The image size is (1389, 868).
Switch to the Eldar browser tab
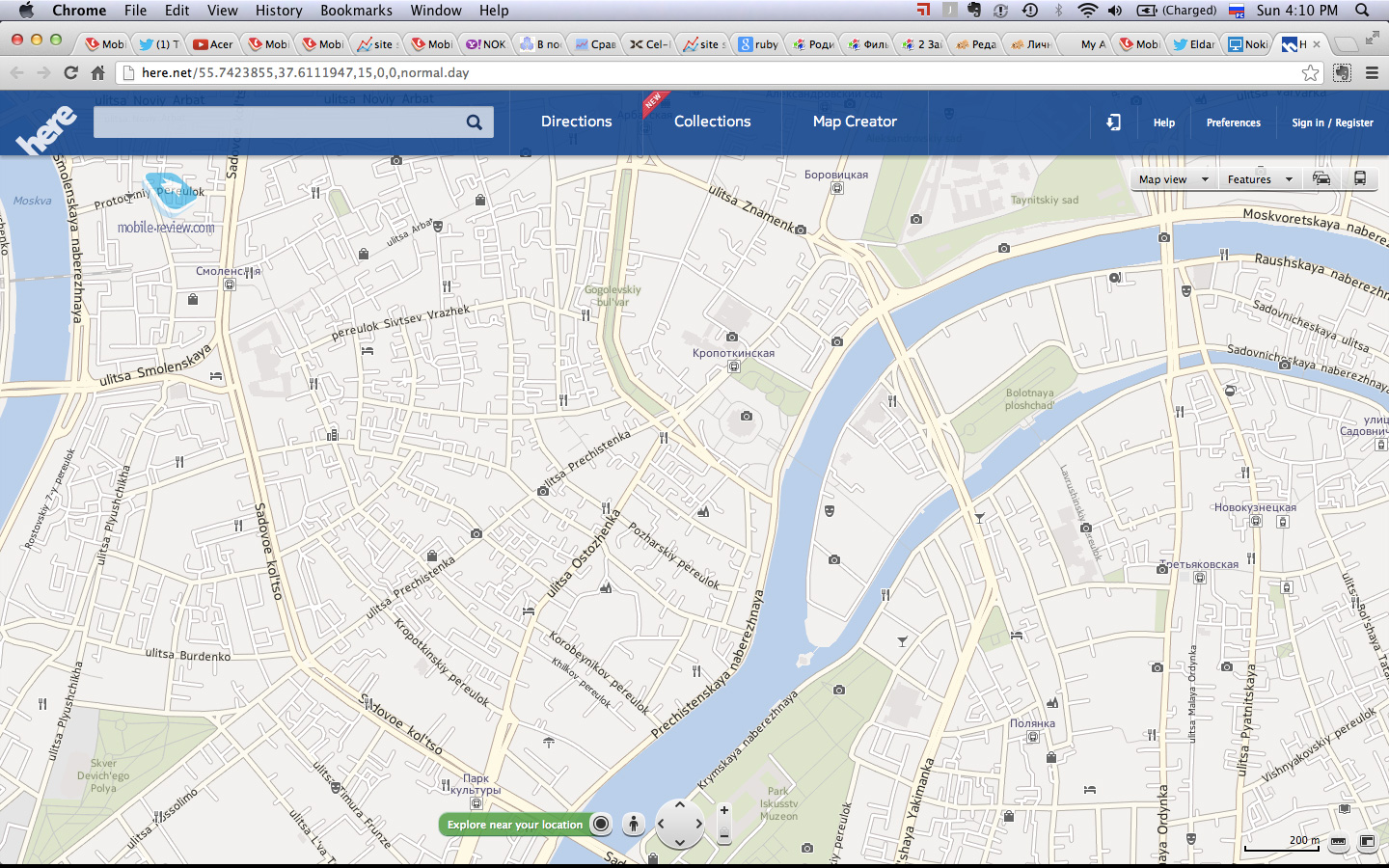click(1193, 43)
